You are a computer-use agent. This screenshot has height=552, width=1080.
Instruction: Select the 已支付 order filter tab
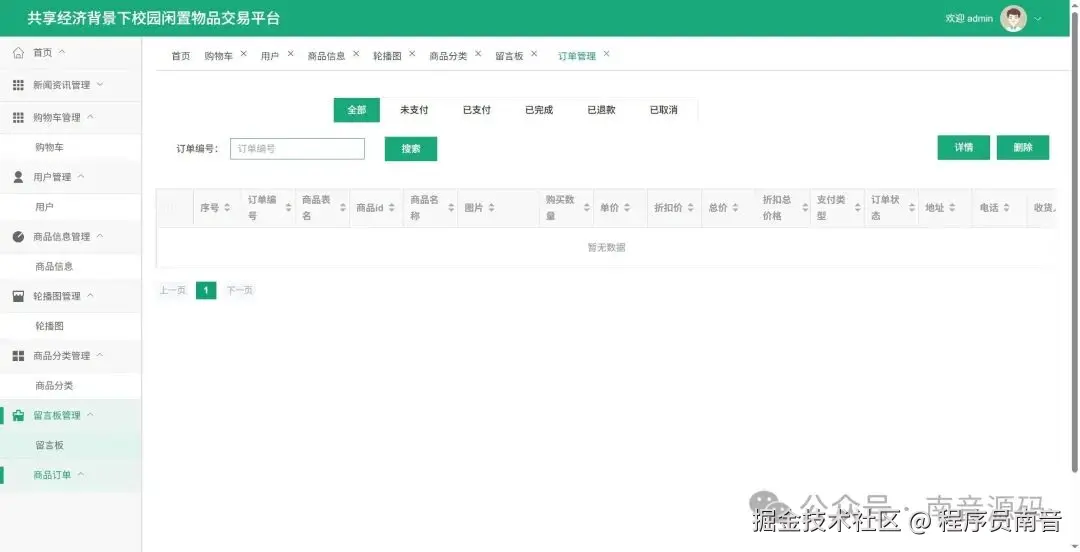tap(477, 110)
